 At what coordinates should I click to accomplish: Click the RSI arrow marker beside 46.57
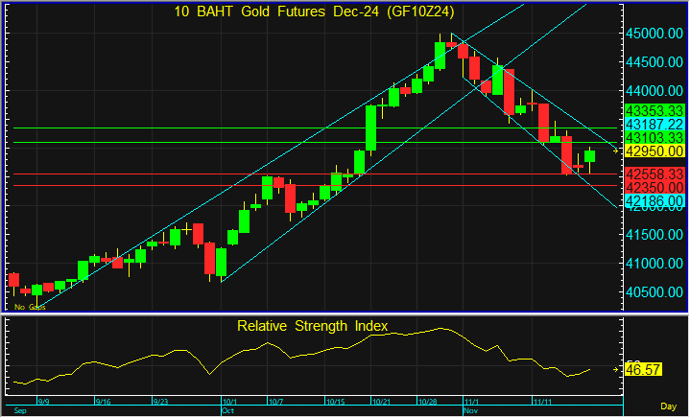(x=615, y=369)
